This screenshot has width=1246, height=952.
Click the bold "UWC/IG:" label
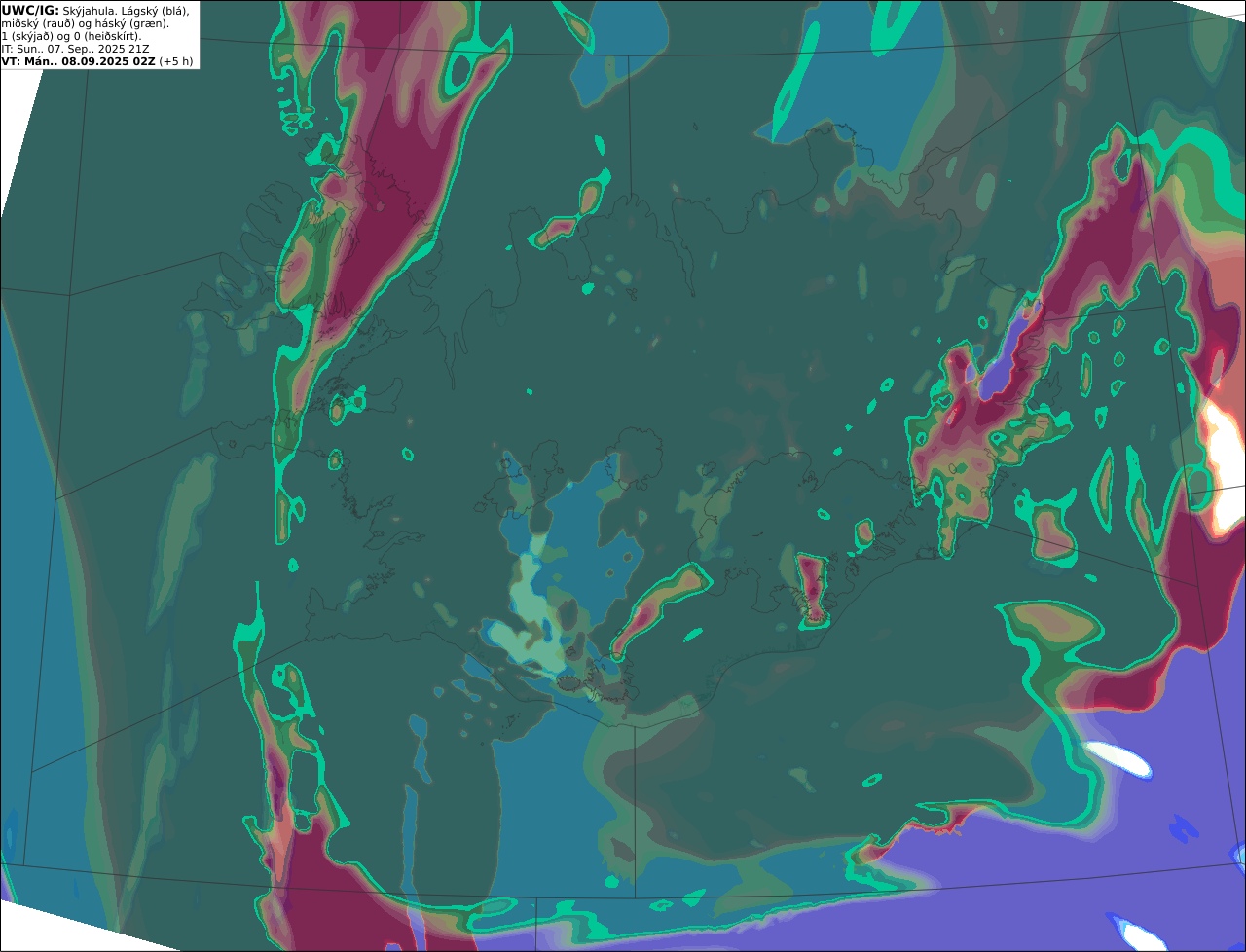coord(30,11)
